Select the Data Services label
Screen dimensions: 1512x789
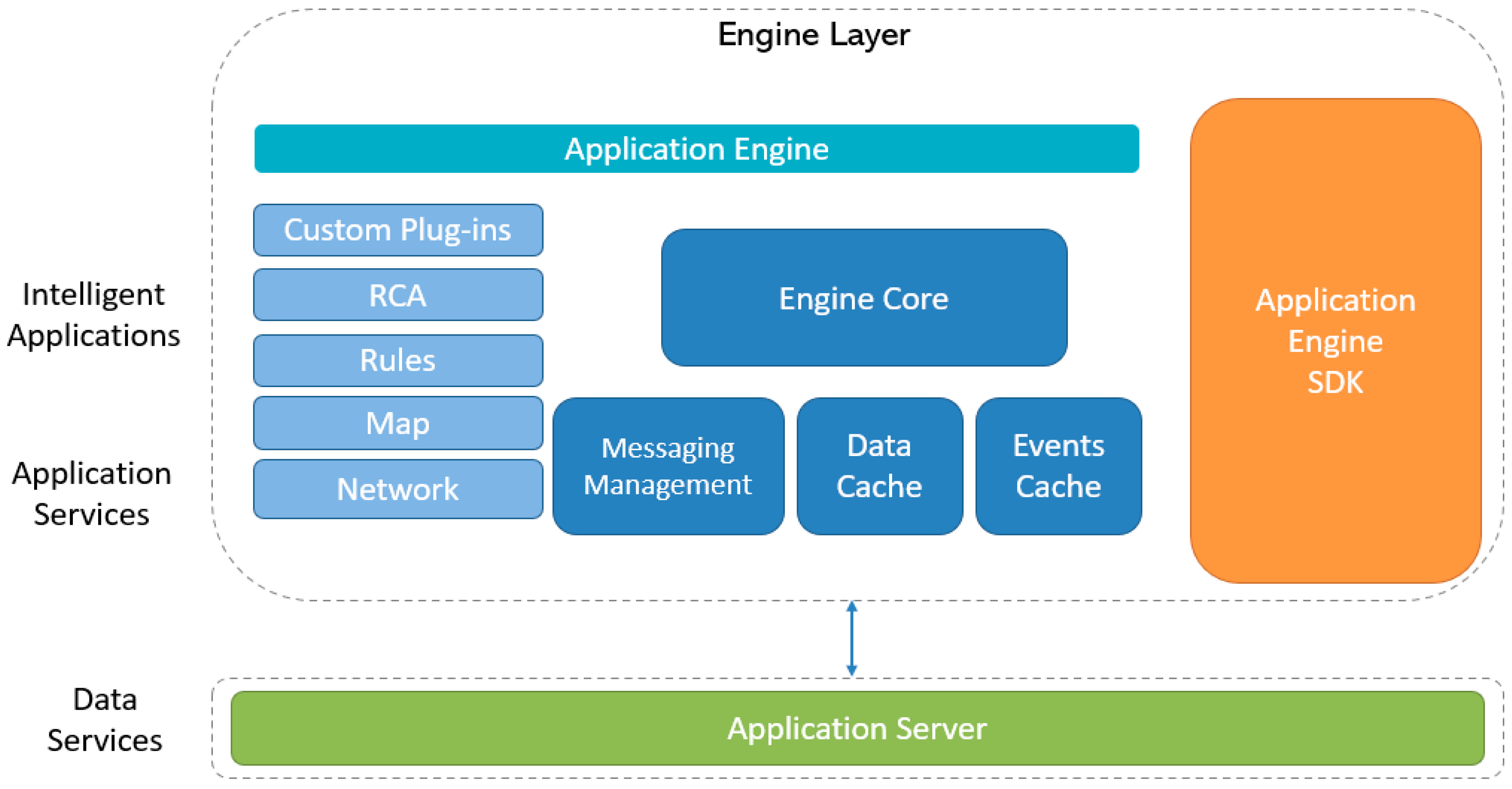(104, 720)
